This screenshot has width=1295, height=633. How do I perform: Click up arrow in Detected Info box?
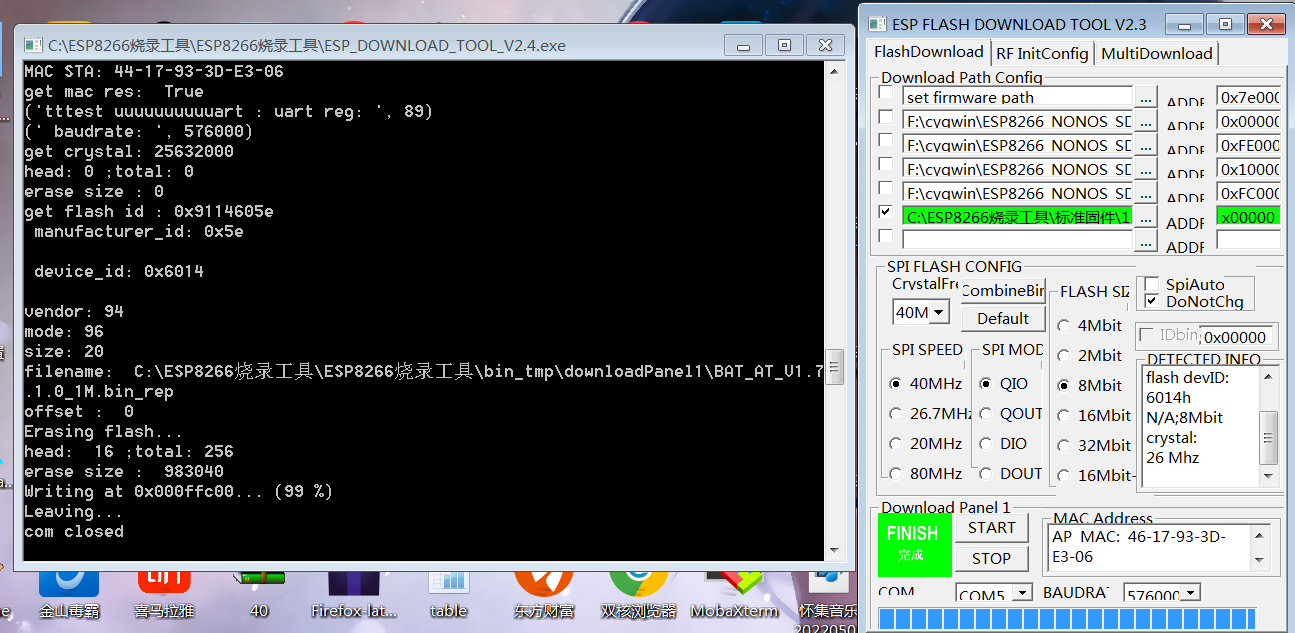tap(1269, 377)
